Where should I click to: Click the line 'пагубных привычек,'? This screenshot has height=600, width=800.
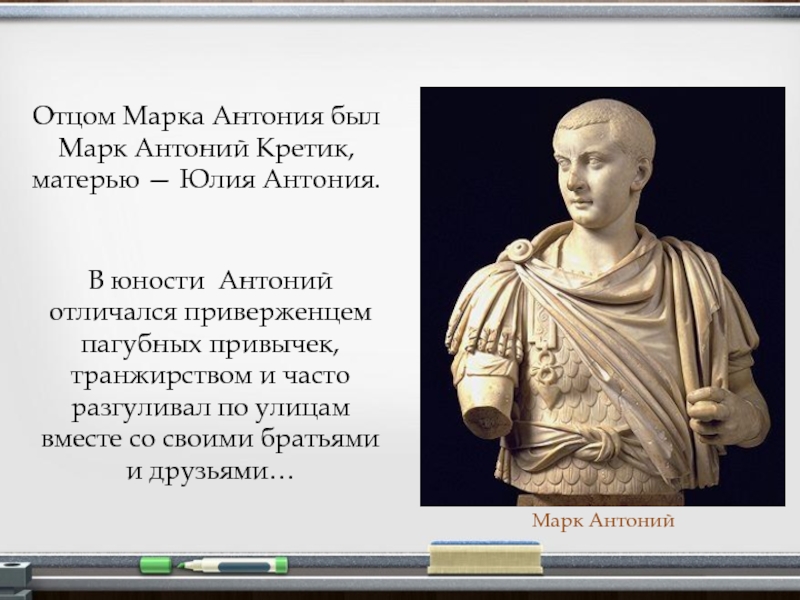210,344
